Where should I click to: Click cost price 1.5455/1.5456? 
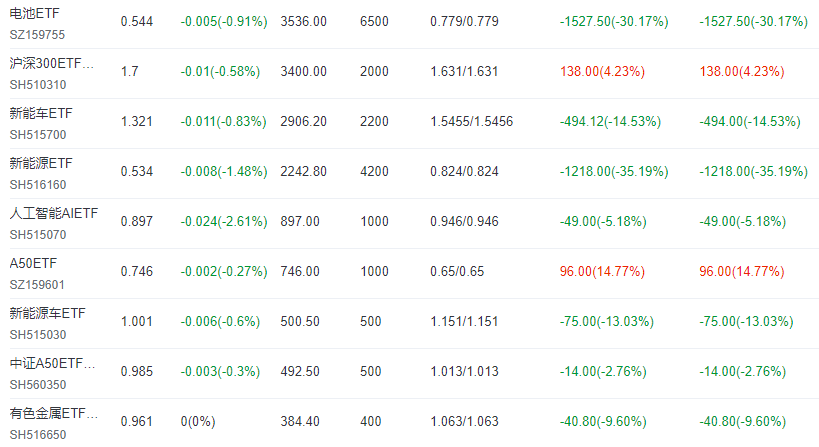pos(472,122)
